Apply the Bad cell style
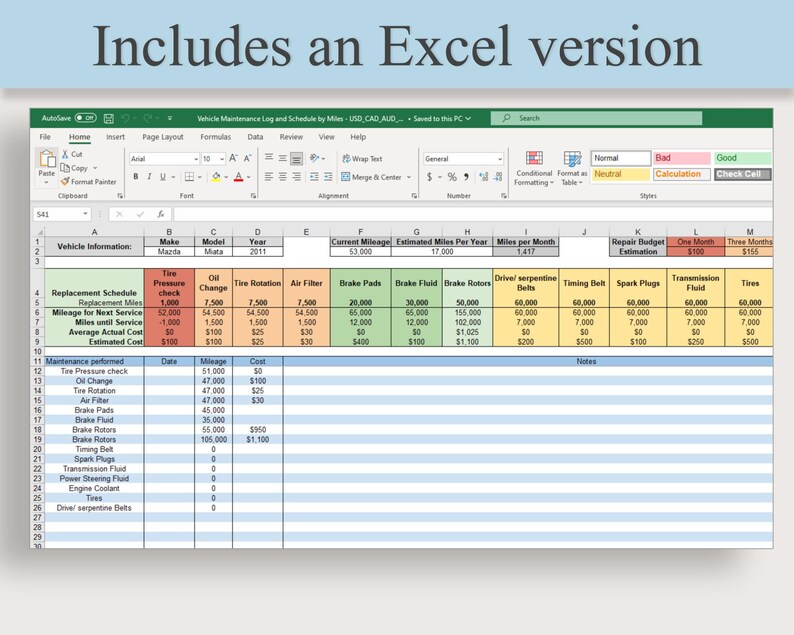794x635 pixels. (x=682, y=158)
